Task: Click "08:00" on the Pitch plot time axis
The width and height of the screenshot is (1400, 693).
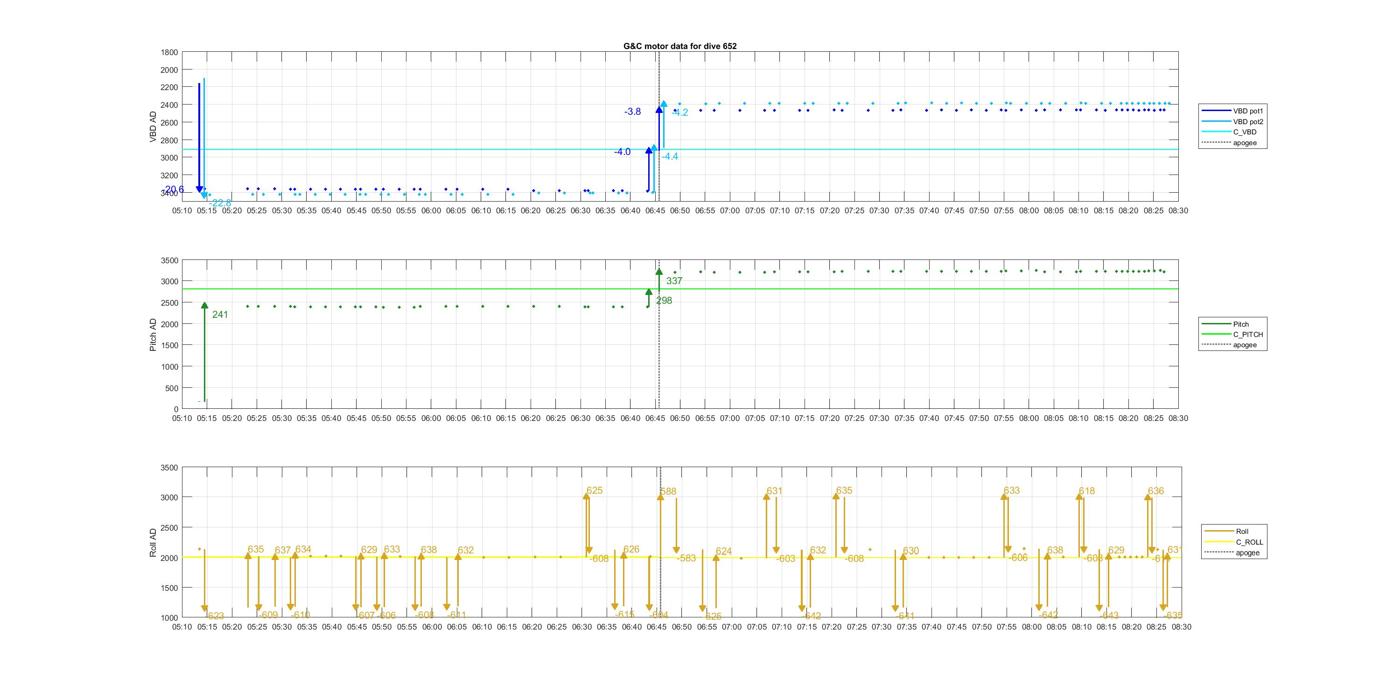Action: point(1029,419)
